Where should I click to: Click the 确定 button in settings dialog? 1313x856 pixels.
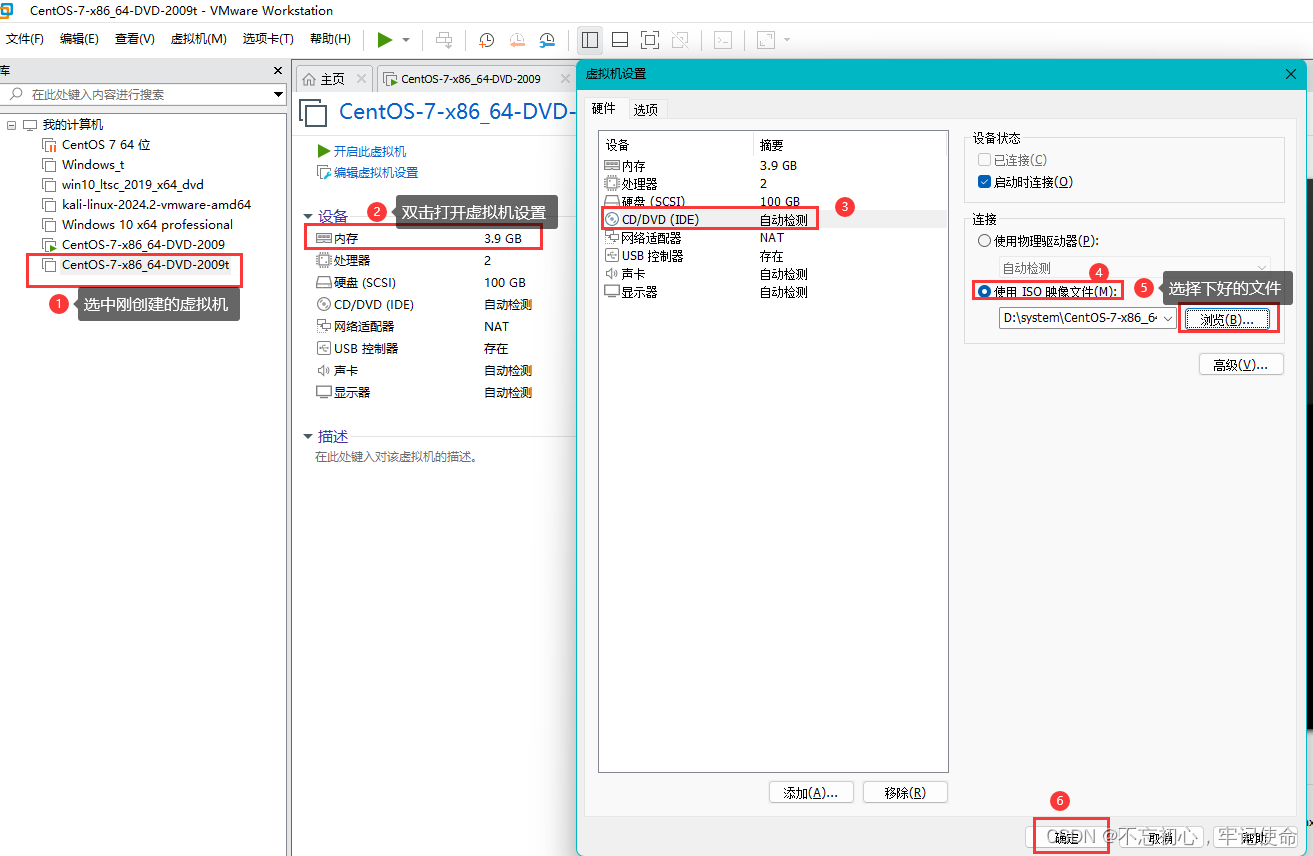coord(1068,837)
